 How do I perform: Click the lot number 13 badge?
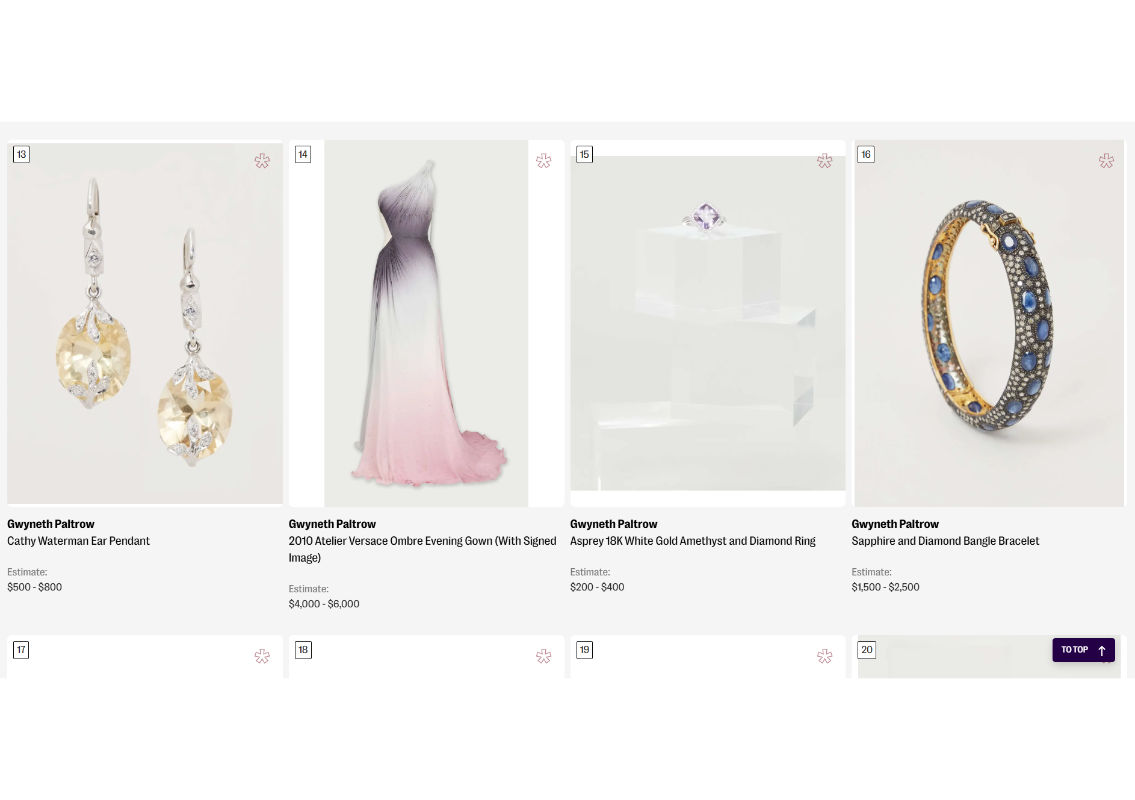tap(21, 154)
